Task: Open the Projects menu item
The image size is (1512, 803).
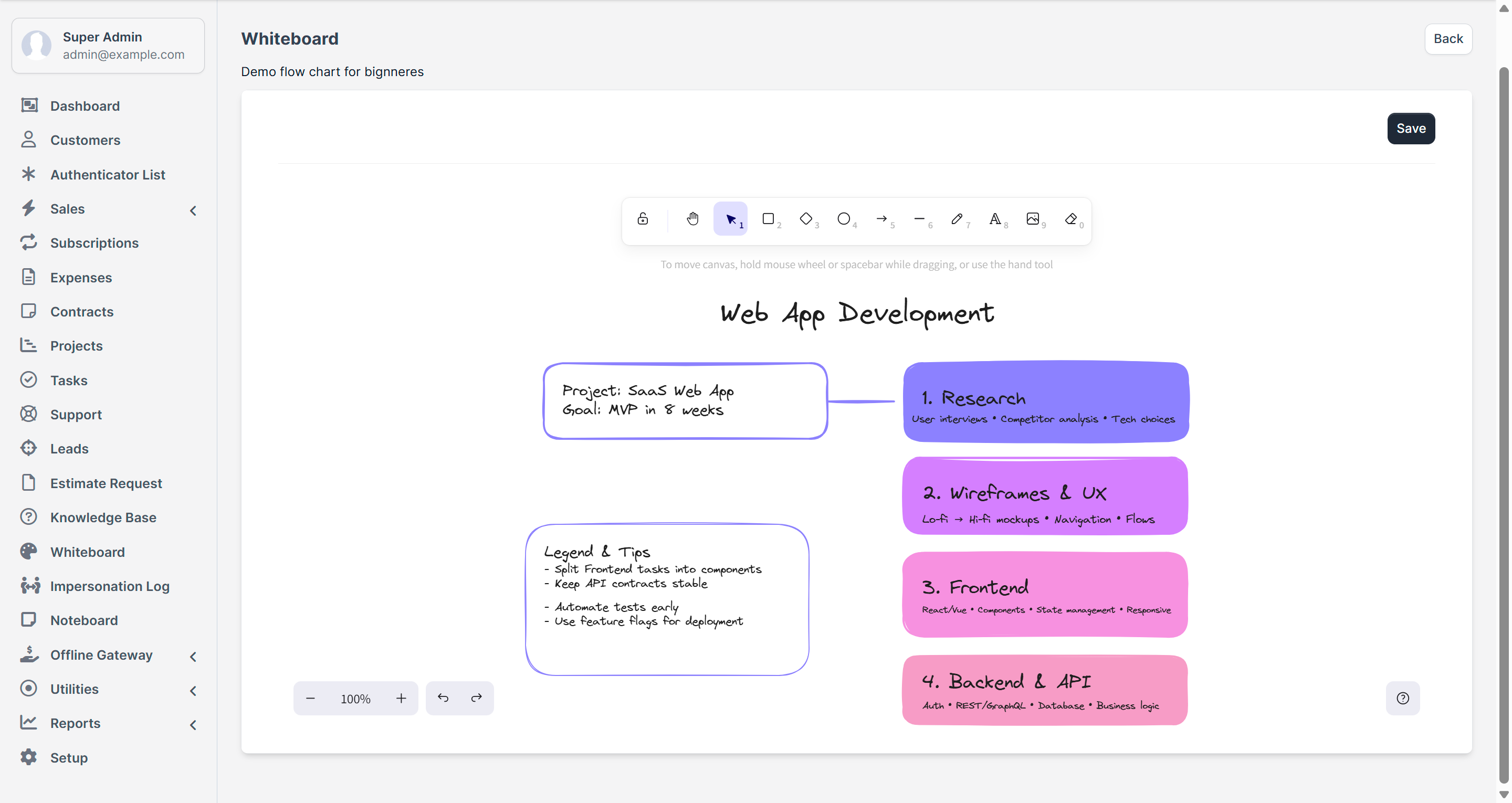Action: pos(76,346)
